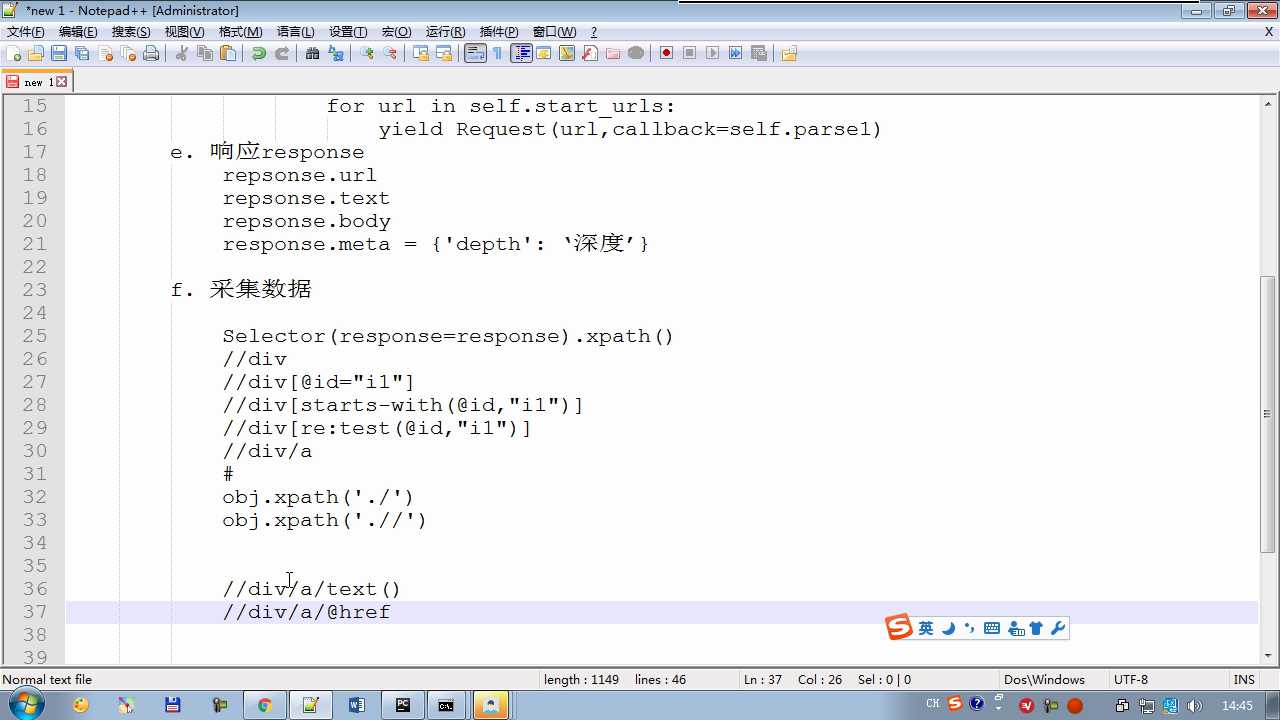Undo last edit with the green arrow
This screenshot has width=1280, height=720.
click(x=259, y=54)
